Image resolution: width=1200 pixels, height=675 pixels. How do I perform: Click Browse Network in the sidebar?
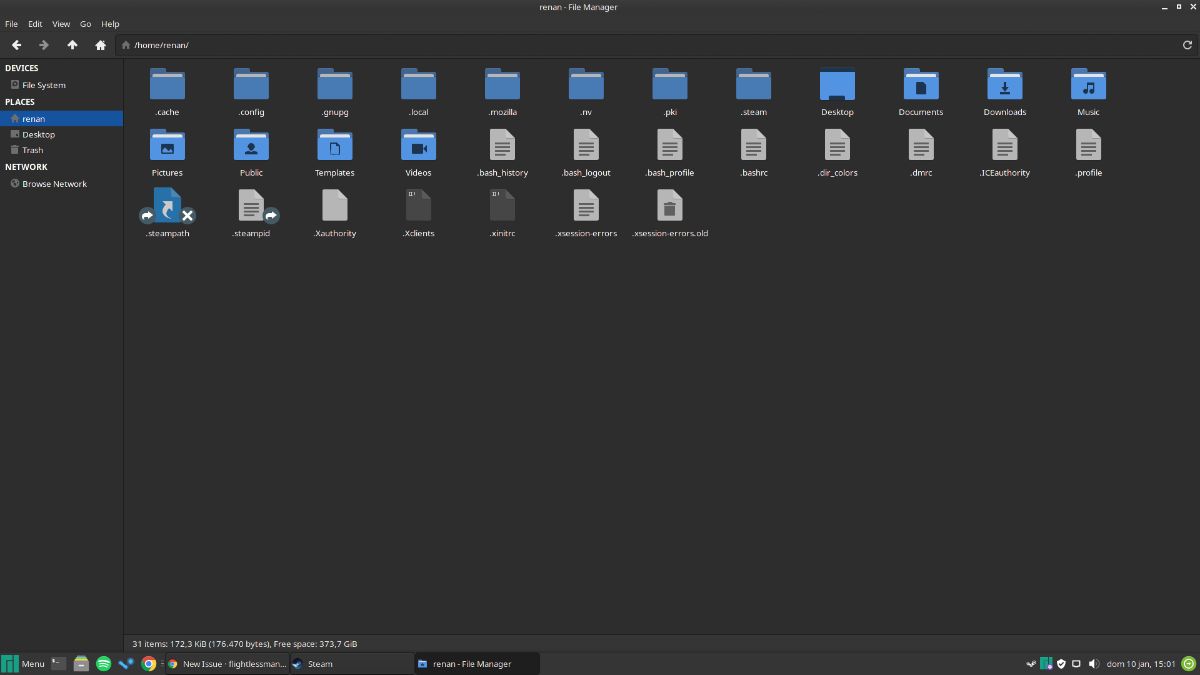pos(56,183)
